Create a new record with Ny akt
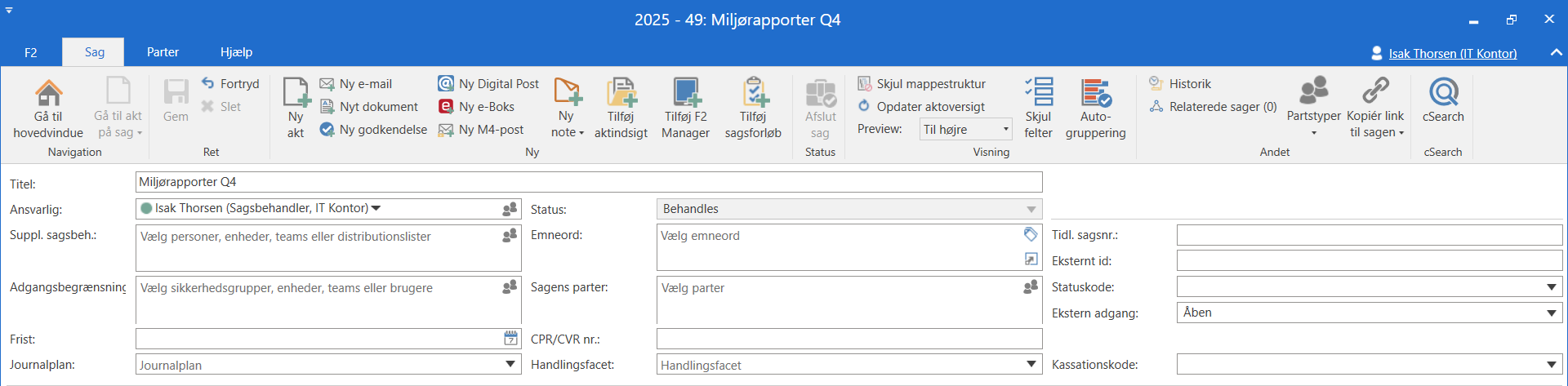The height and width of the screenshot is (386, 1568). pos(296,108)
